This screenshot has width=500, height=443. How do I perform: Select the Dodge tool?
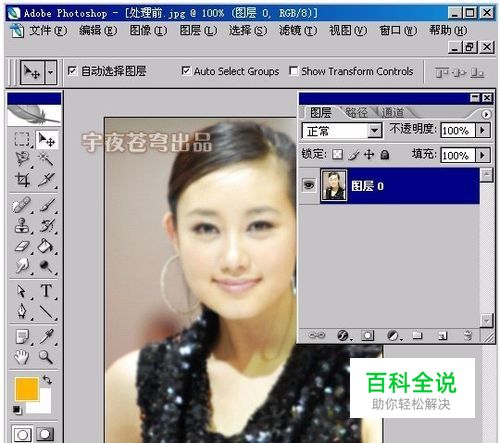46,266
